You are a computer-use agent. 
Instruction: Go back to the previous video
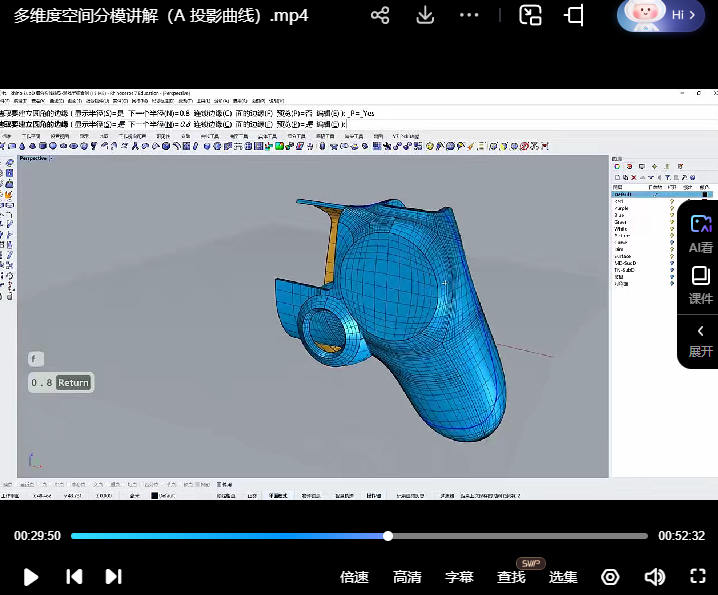pos(74,576)
